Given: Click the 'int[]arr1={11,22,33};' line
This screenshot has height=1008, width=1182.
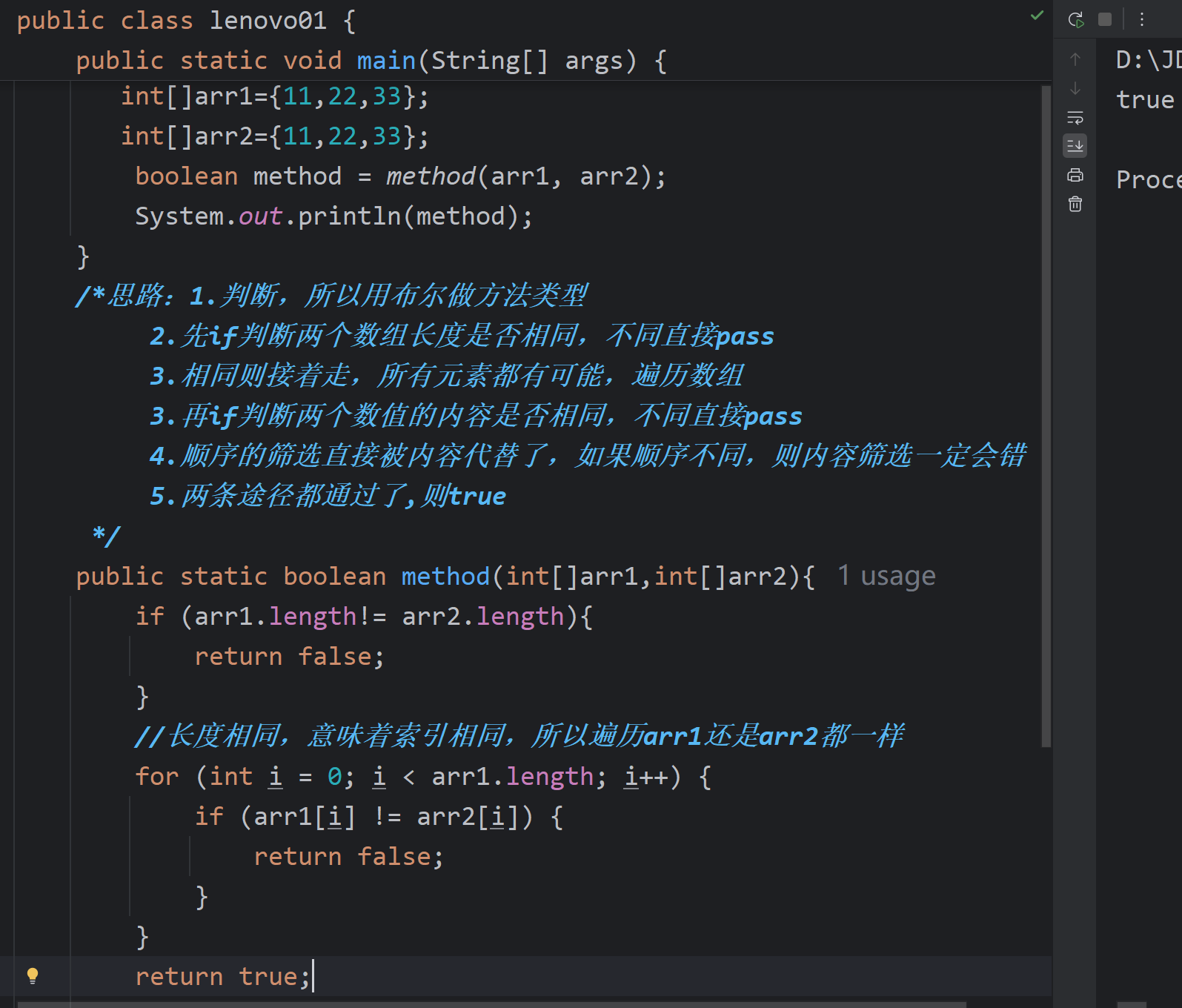Looking at the screenshot, I should [x=274, y=96].
